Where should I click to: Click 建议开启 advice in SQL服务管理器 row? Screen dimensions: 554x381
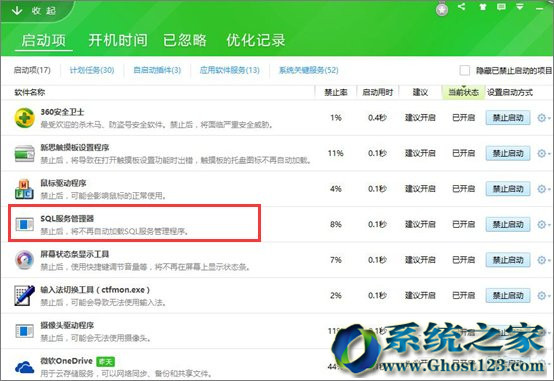click(x=420, y=224)
